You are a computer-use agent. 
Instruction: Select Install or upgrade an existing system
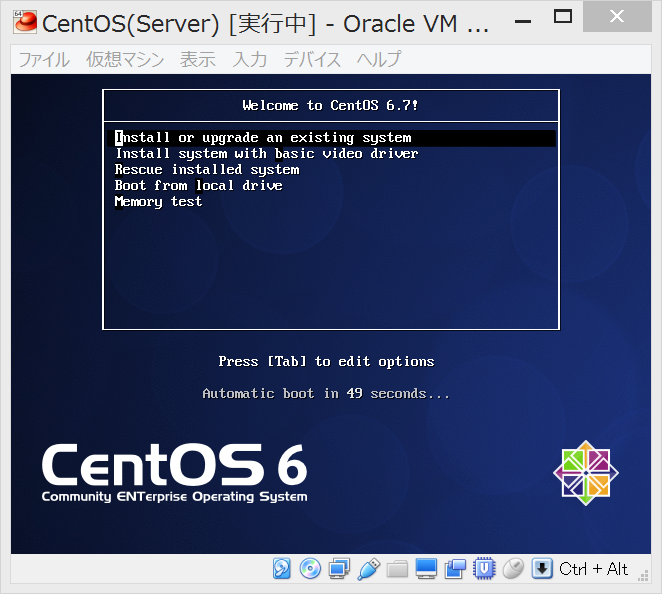pos(331,138)
